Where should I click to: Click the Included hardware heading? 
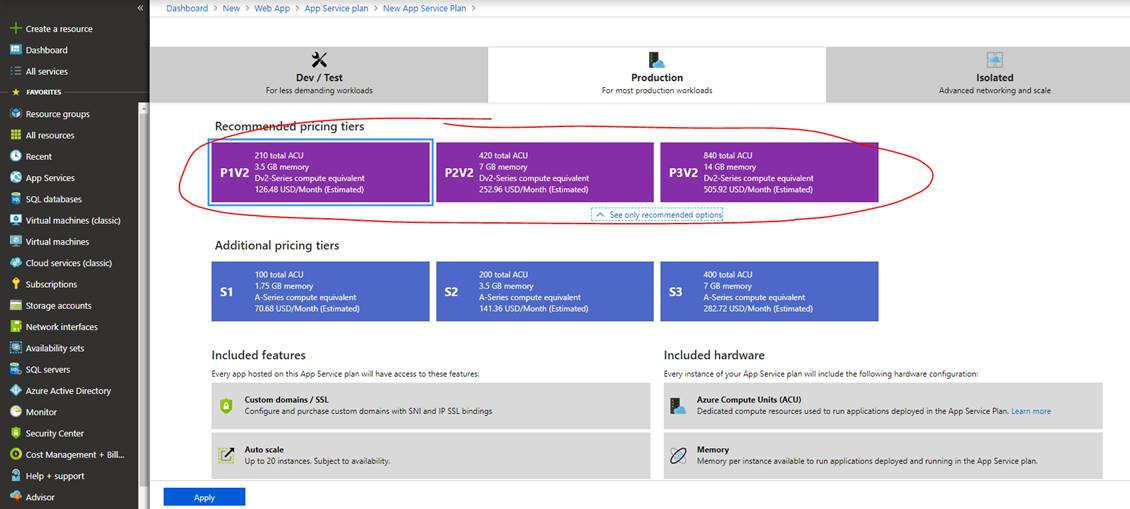coord(714,355)
